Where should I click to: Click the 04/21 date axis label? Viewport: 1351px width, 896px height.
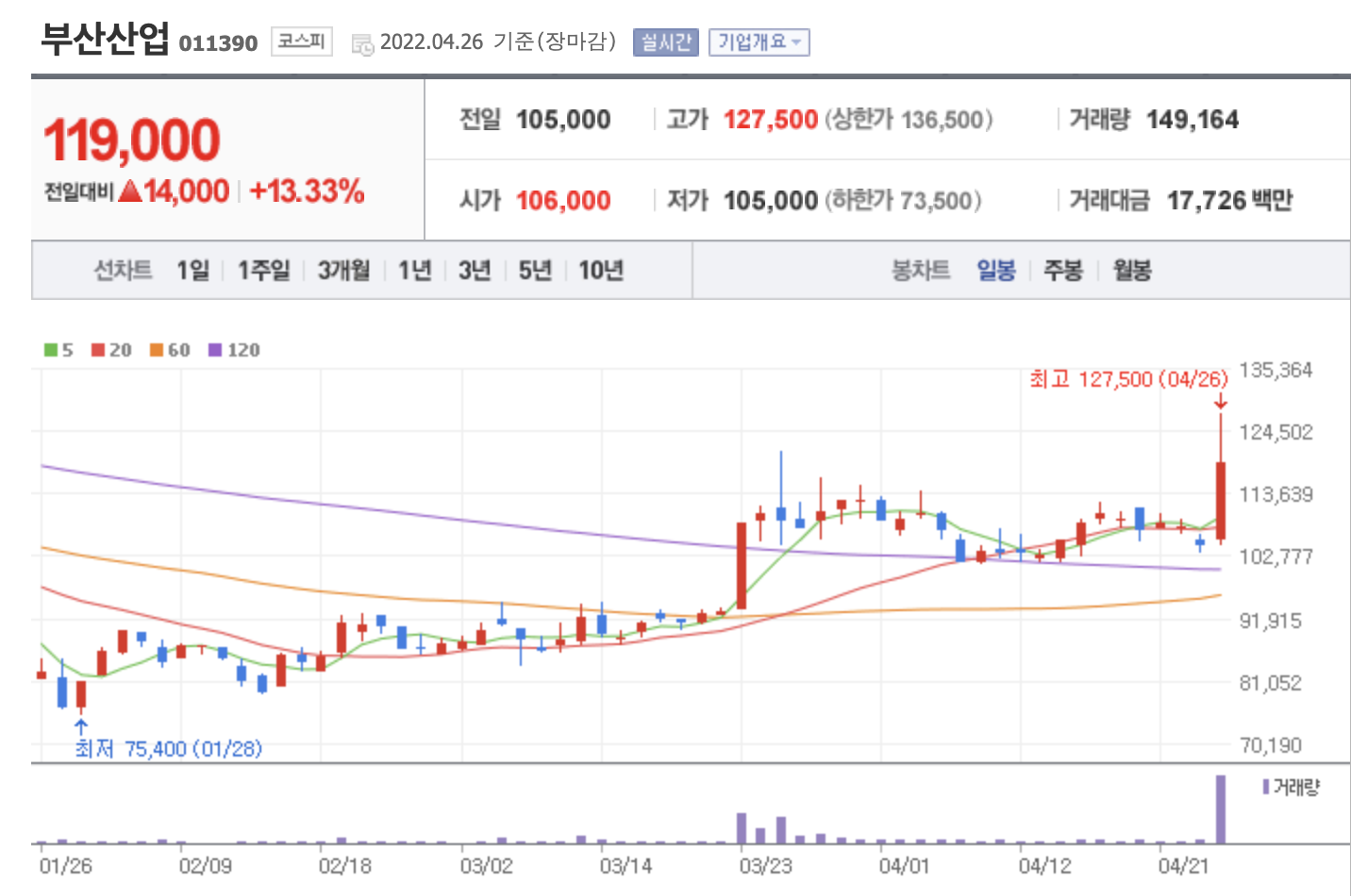point(1183,866)
